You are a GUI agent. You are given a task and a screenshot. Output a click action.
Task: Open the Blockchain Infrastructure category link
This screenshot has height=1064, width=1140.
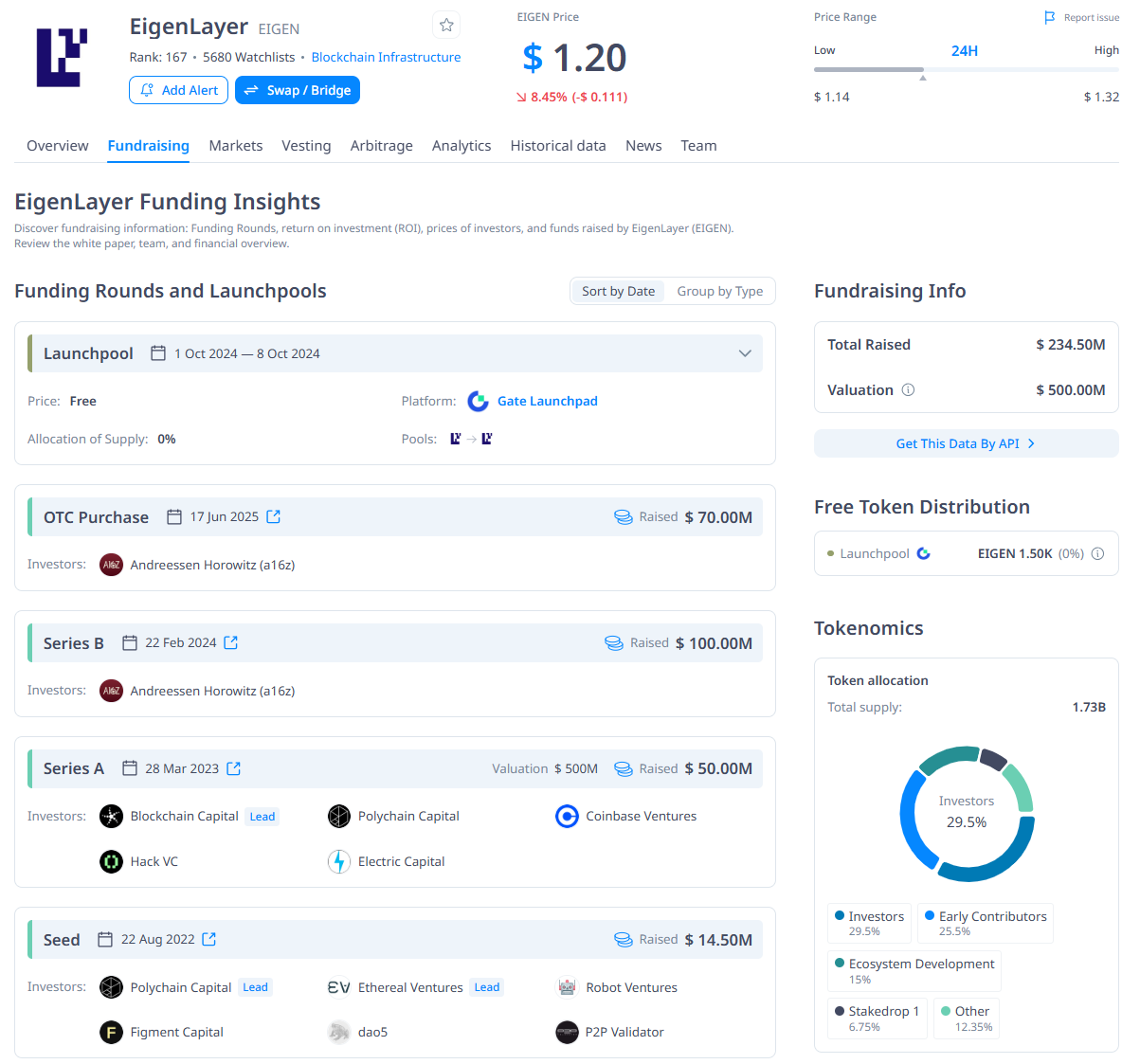pos(386,57)
